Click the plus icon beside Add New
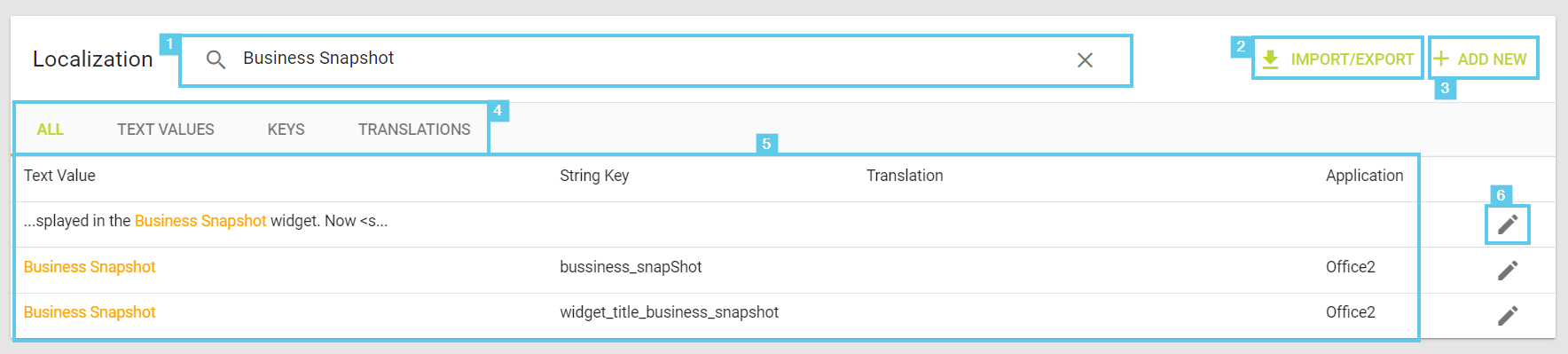Viewport: 1568px width, 354px height. point(1441,59)
